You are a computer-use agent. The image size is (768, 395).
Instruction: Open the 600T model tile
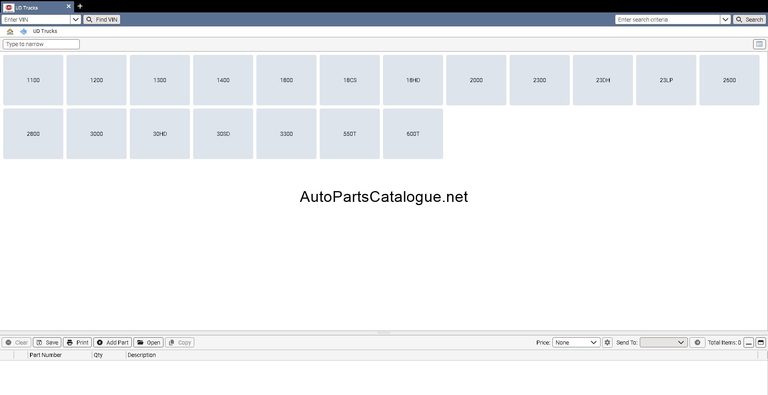point(413,134)
